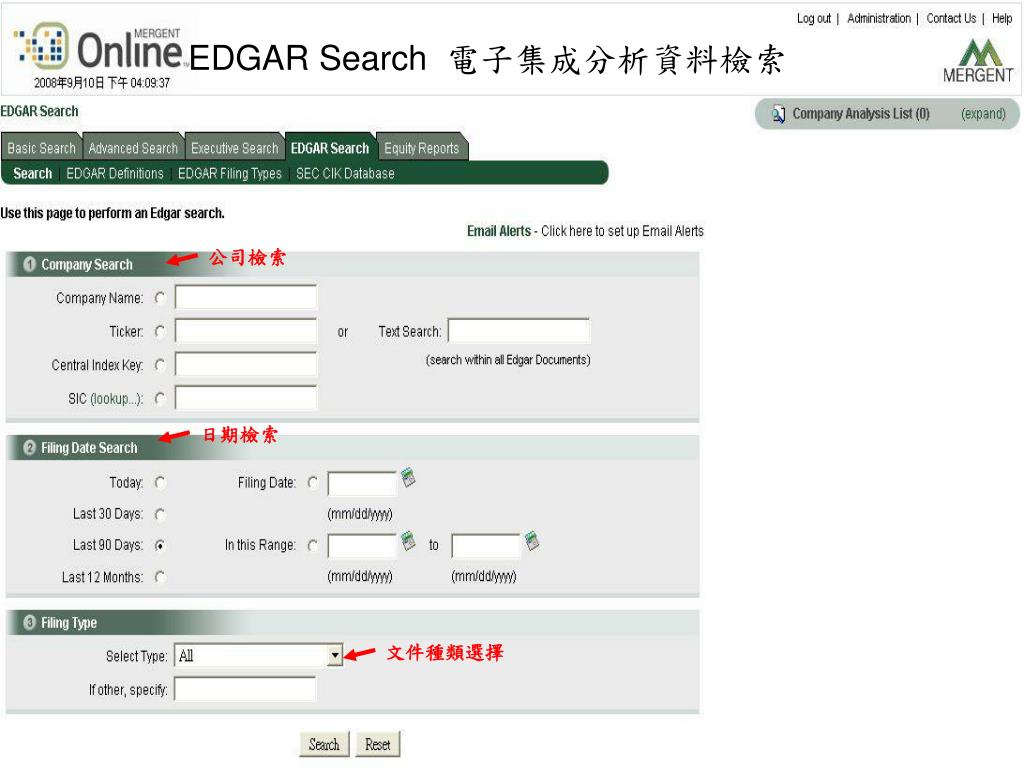Switch to the EDGAR Search tab
This screenshot has width=1024, height=768.
[x=330, y=148]
